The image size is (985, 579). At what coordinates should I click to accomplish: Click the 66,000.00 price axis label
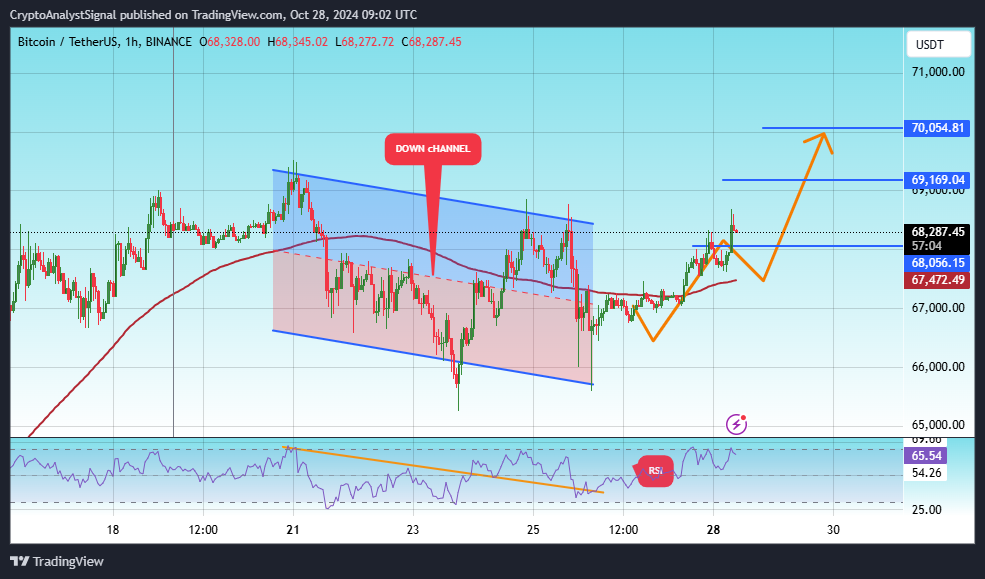(x=938, y=367)
